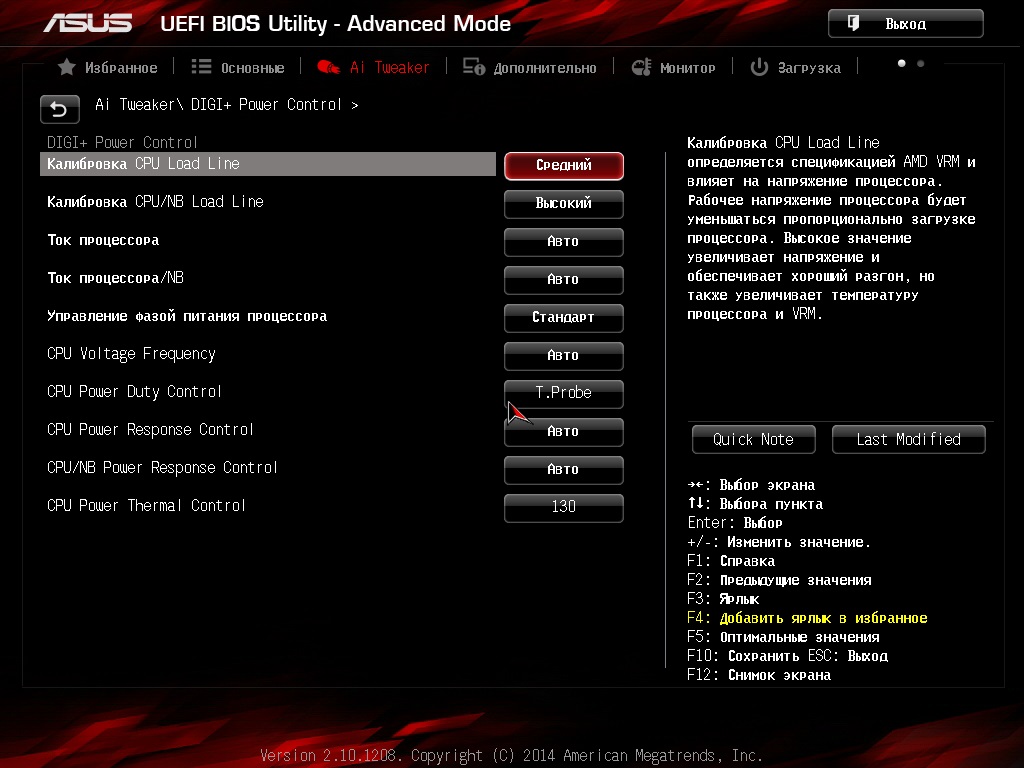Click the DIGI+ Power Control section header

[x=122, y=142]
